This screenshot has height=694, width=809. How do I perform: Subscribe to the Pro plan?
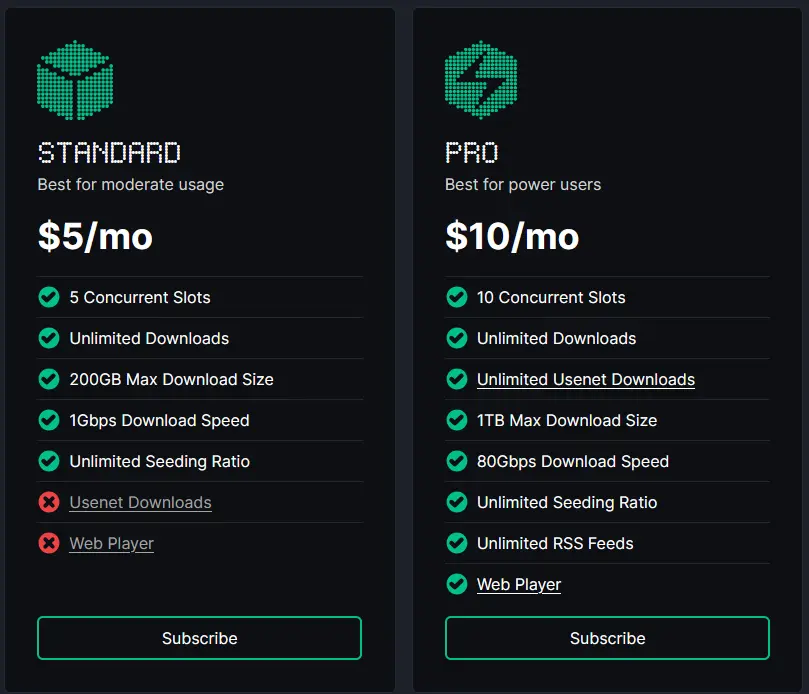pyautogui.click(x=607, y=638)
